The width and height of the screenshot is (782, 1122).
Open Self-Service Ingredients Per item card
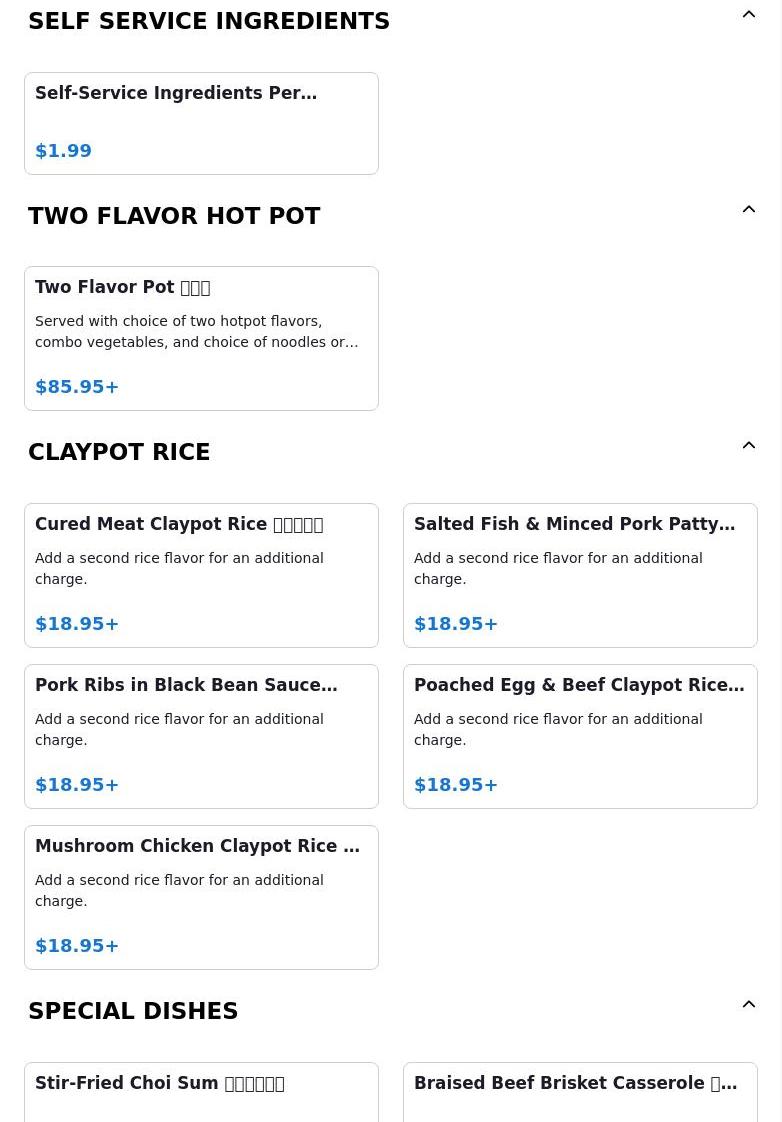(201, 122)
